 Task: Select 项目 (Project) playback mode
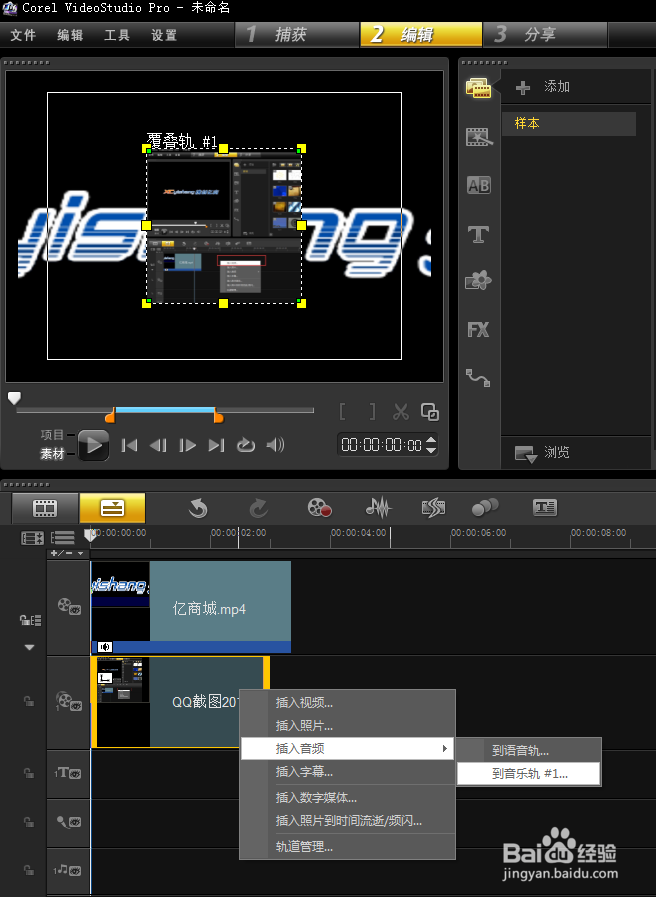pyautogui.click(x=52, y=435)
